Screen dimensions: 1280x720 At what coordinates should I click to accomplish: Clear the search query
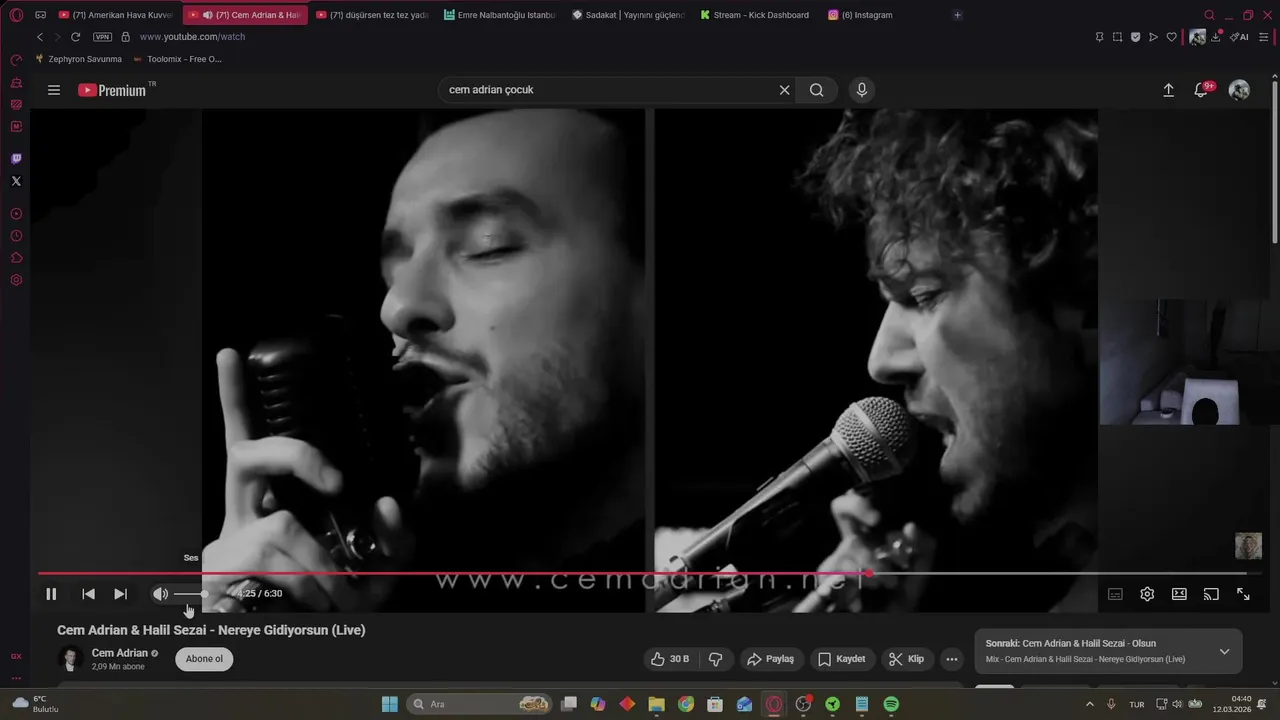(784, 90)
